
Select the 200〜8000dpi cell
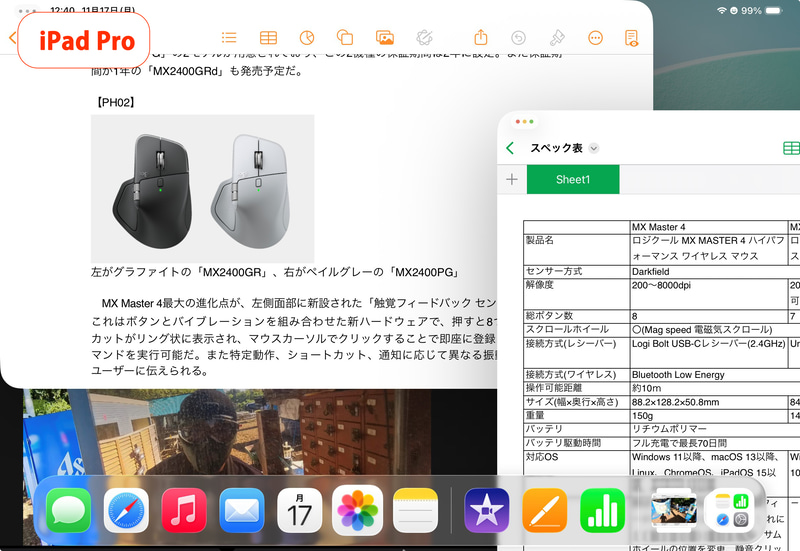[709, 294]
